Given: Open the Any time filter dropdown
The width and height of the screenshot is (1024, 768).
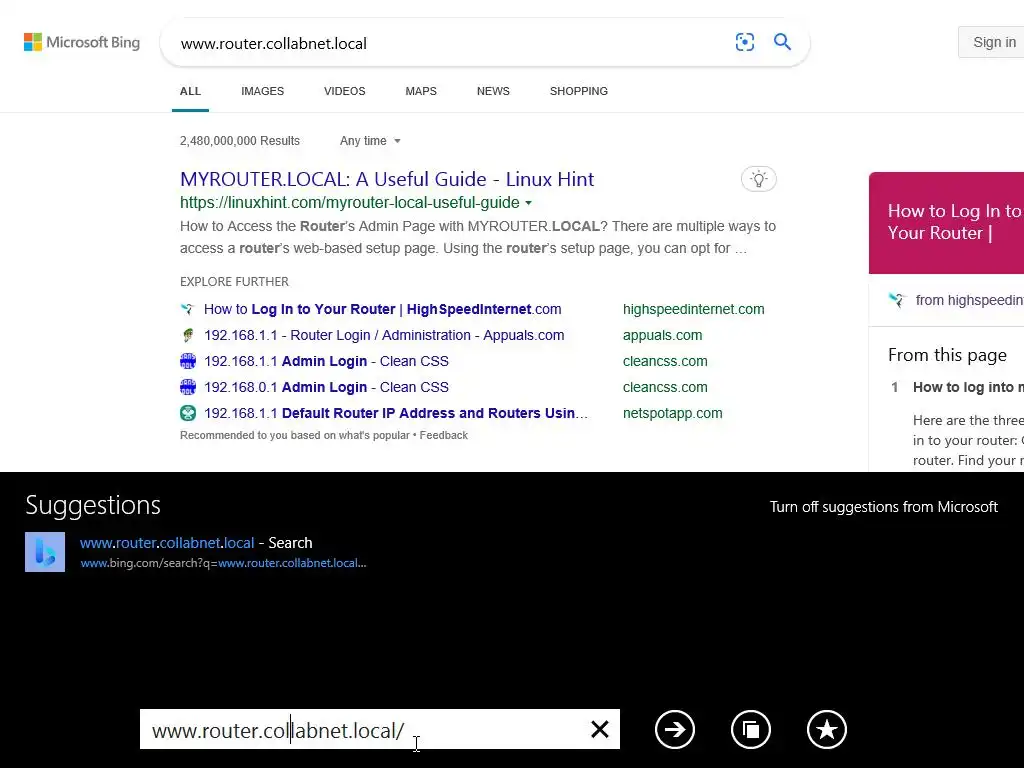Looking at the screenshot, I should click(x=370, y=141).
